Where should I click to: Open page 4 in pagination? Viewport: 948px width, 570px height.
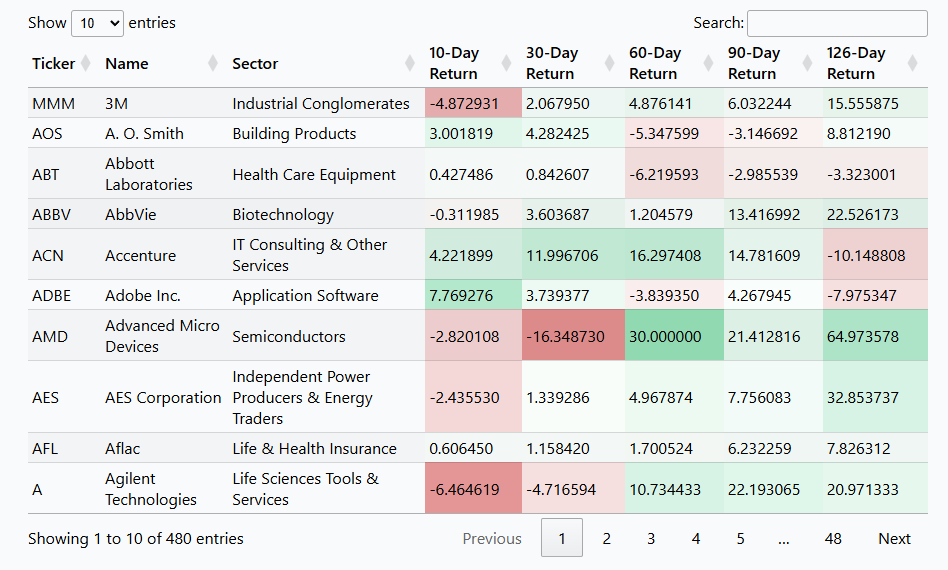click(x=695, y=538)
